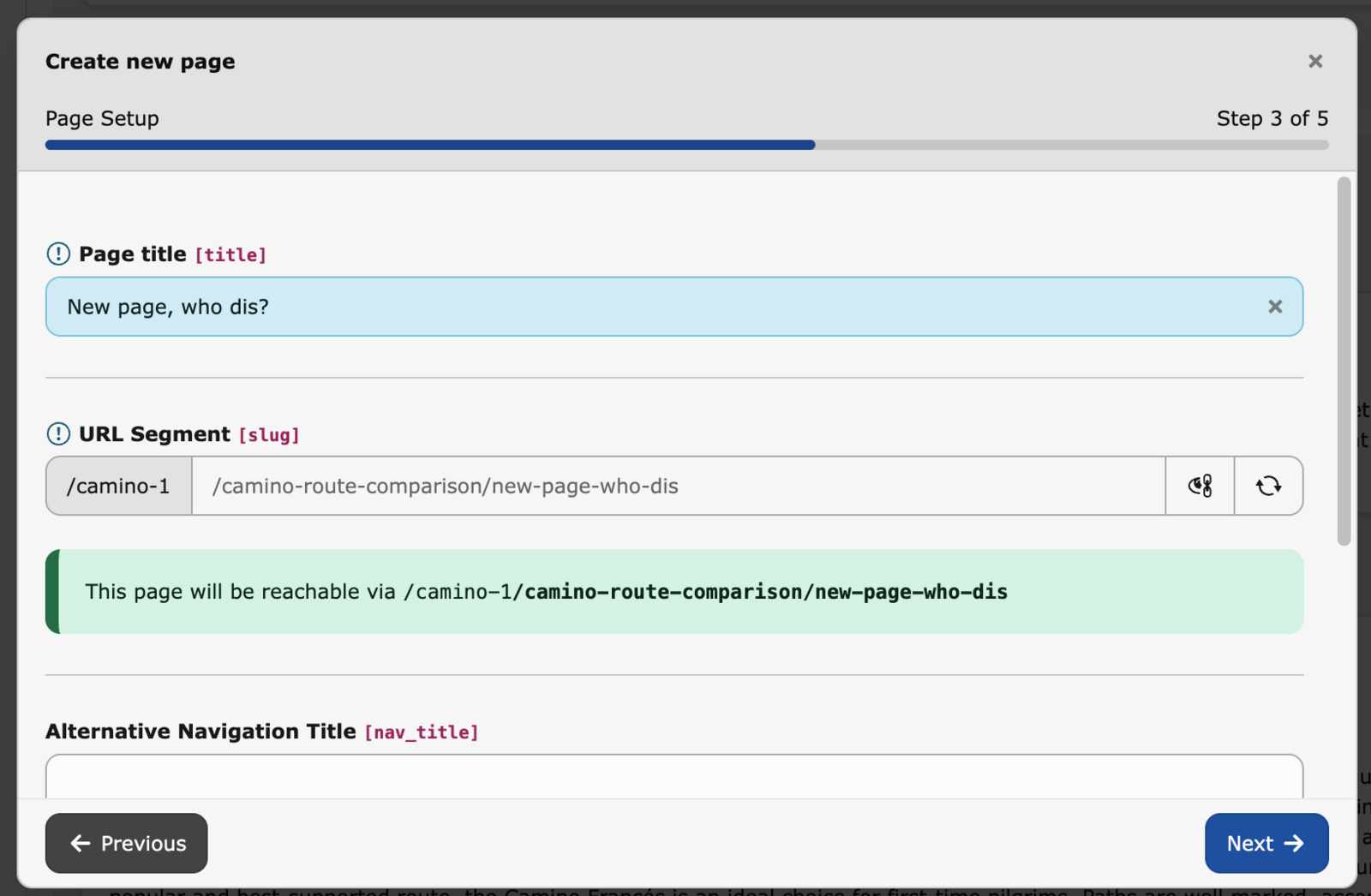Click the [slug] field name tag
1371x896 pixels.
(269, 435)
